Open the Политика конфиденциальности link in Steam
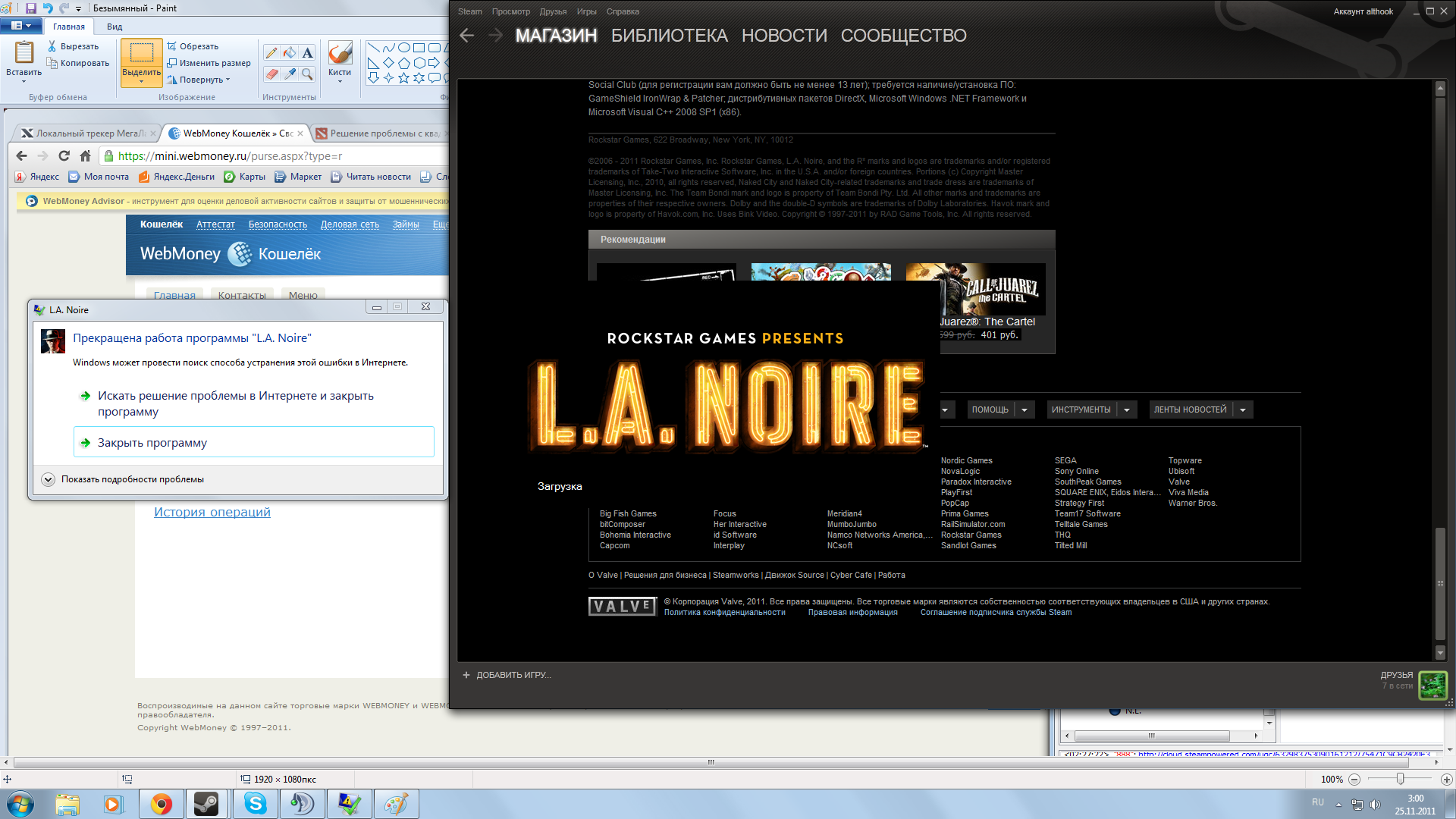The width and height of the screenshot is (1456, 819). click(724, 613)
